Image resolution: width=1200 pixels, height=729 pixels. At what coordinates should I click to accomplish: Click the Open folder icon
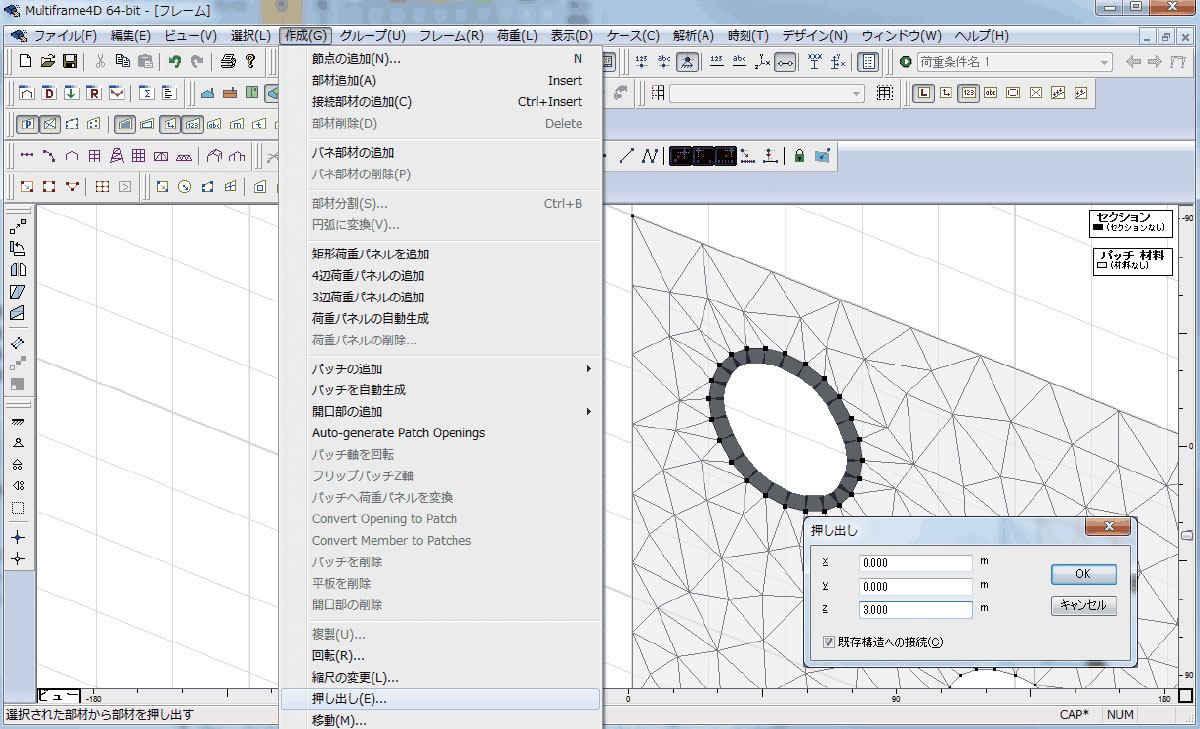[48, 61]
